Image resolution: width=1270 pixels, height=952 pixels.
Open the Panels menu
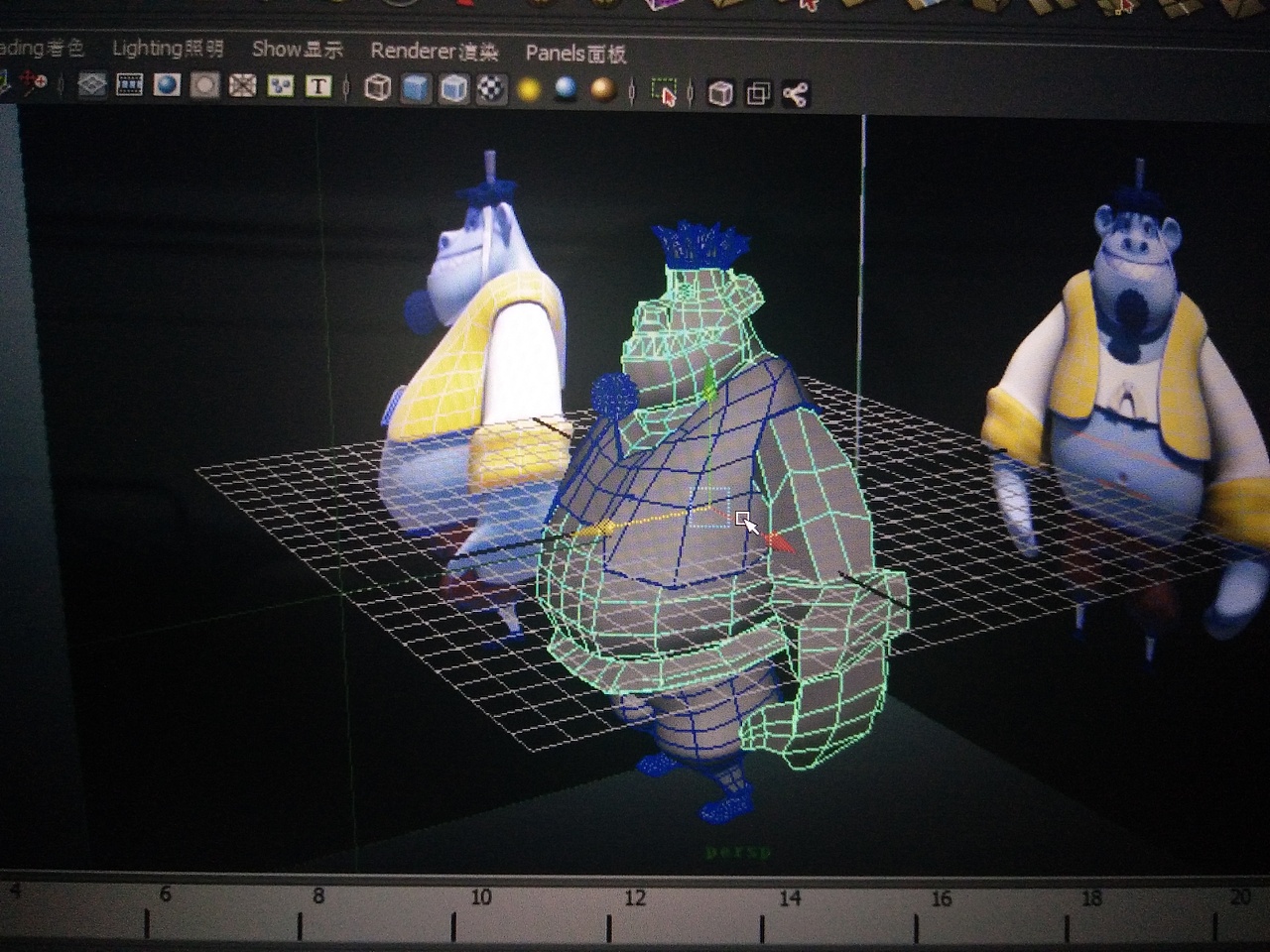click(576, 53)
